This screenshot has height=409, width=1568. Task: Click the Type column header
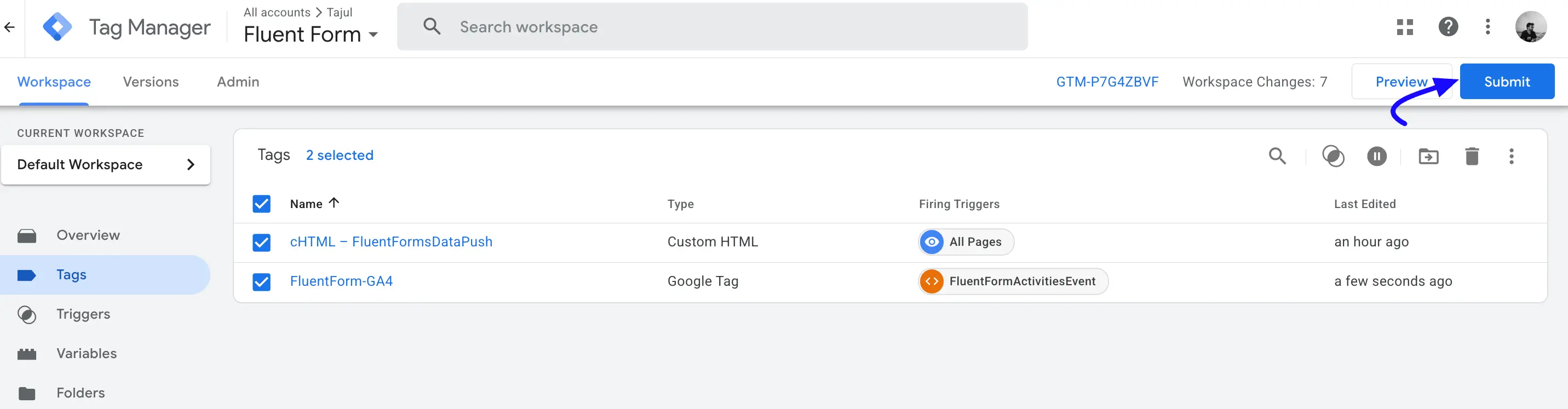pyautogui.click(x=681, y=204)
